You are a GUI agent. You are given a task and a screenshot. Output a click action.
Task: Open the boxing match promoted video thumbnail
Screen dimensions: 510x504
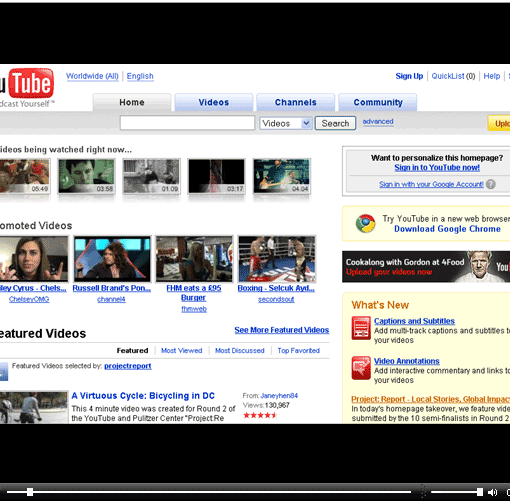click(277, 259)
